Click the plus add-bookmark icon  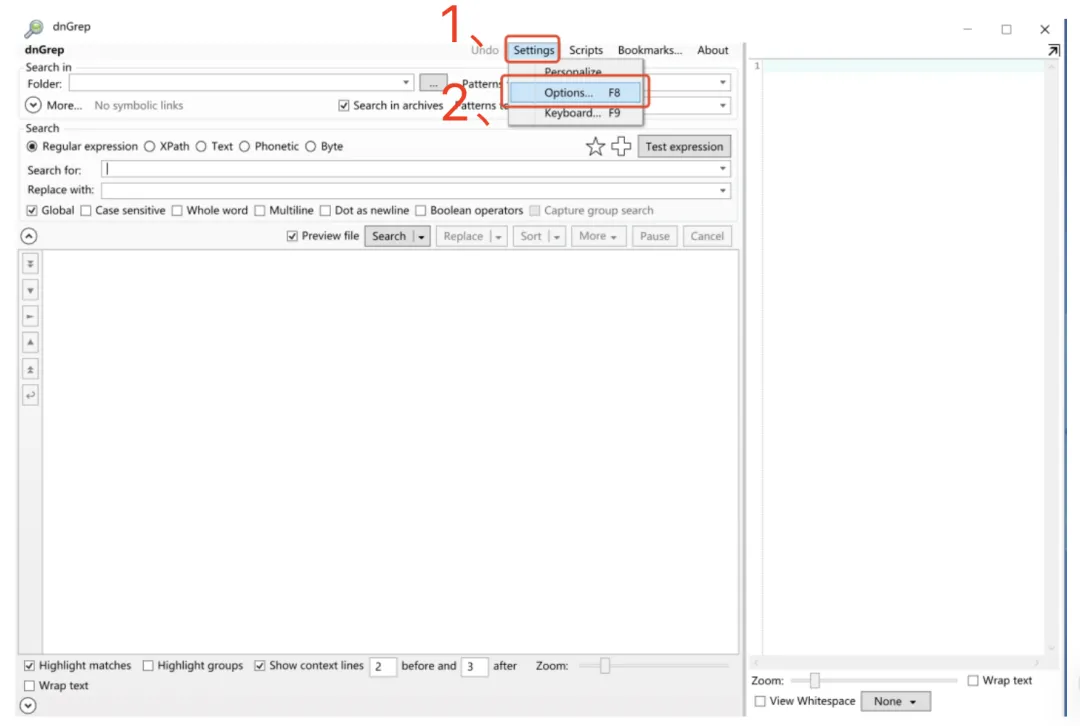(621, 146)
